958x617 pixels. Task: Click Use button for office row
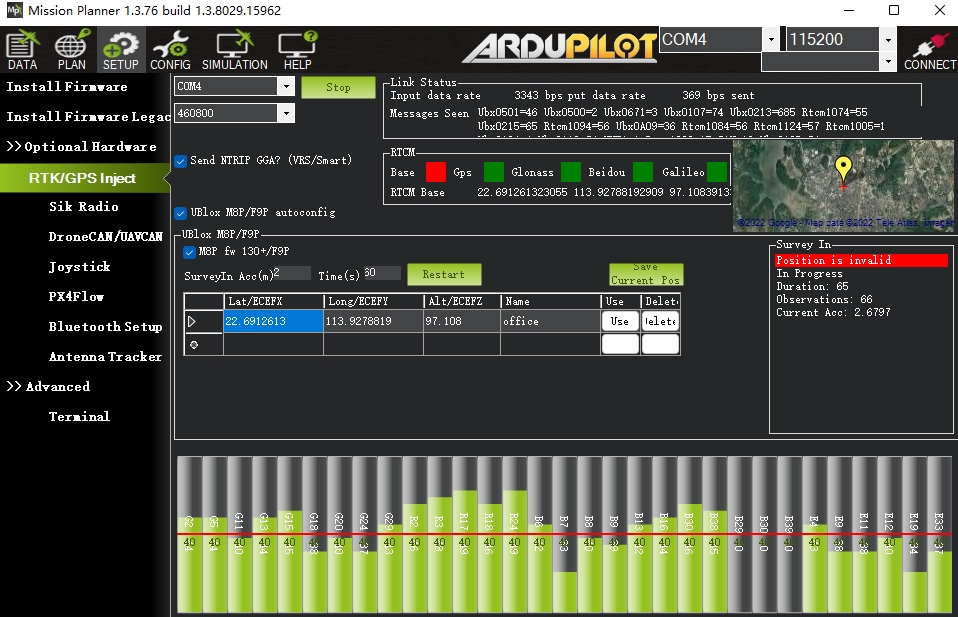620,321
